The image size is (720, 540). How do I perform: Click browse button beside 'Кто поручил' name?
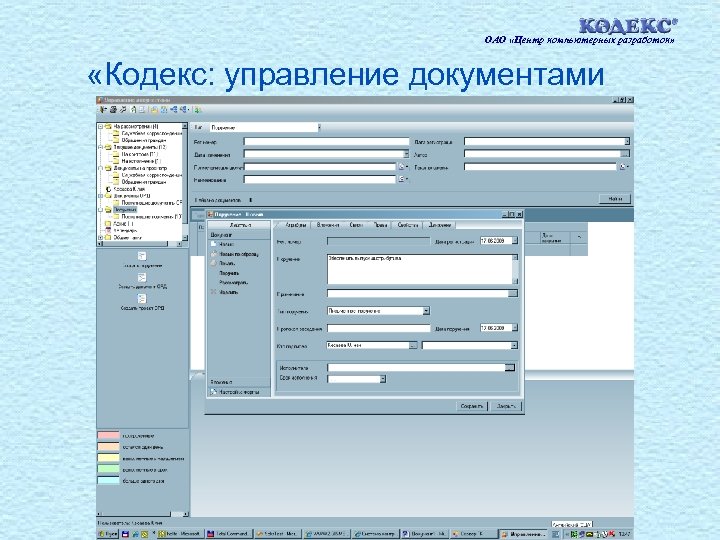click(x=413, y=345)
